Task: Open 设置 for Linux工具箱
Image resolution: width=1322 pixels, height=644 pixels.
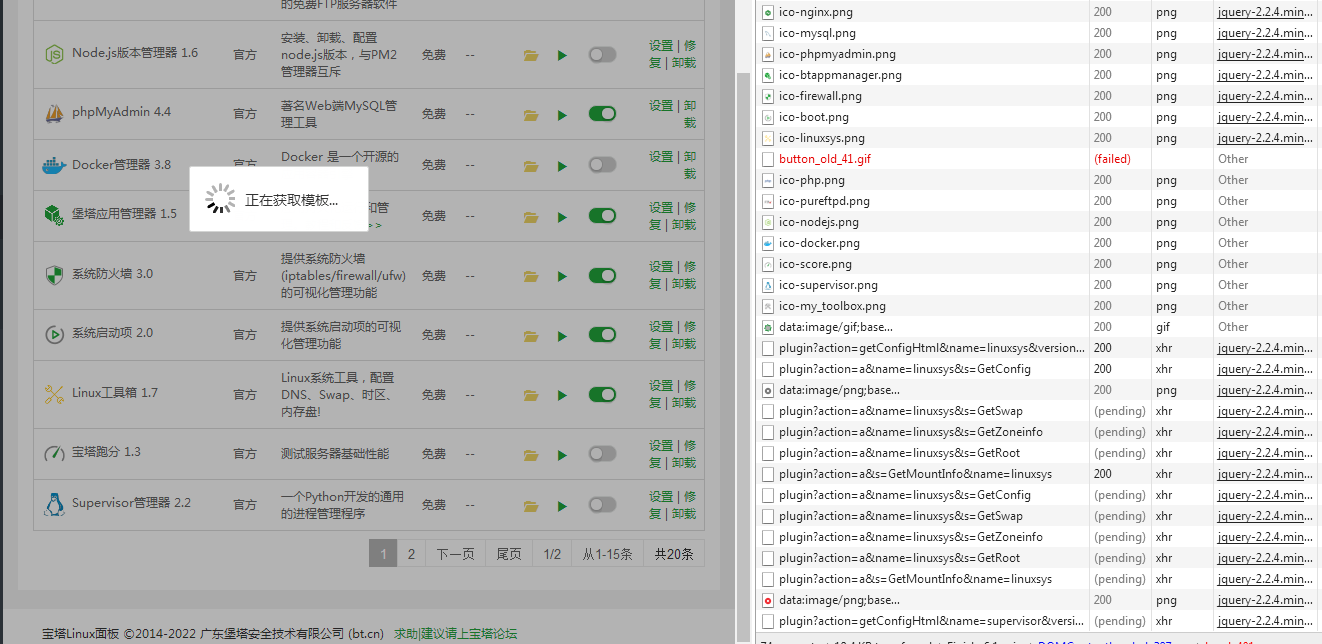Action: [x=661, y=386]
